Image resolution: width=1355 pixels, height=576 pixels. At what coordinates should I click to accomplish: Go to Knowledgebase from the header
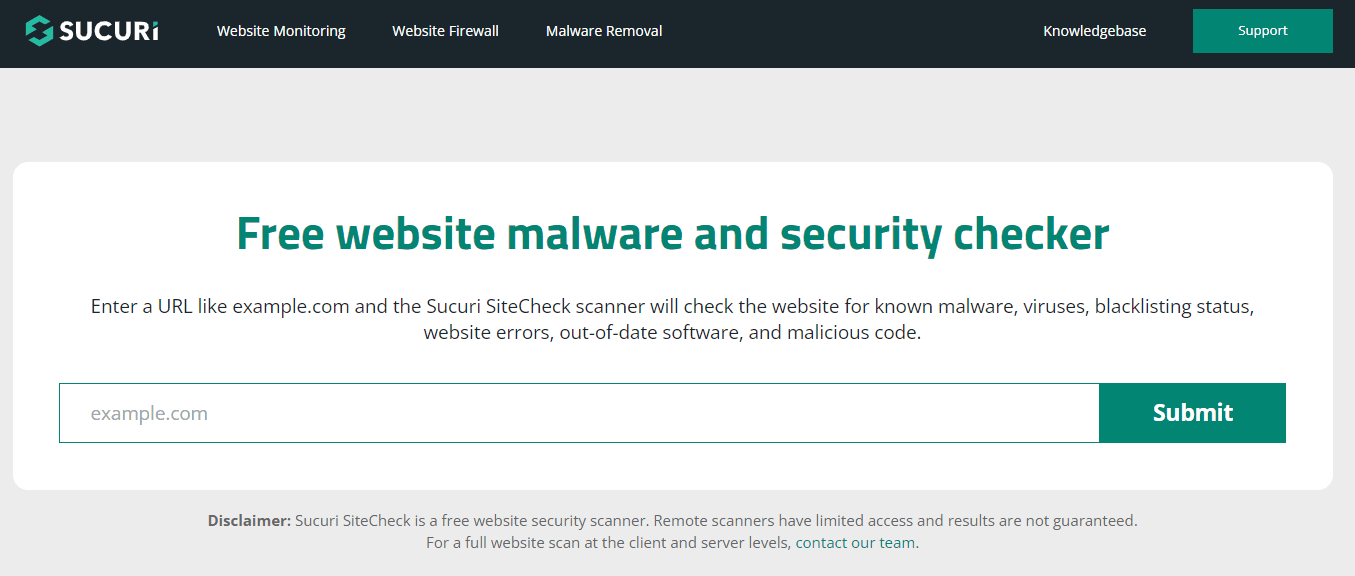click(1094, 31)
